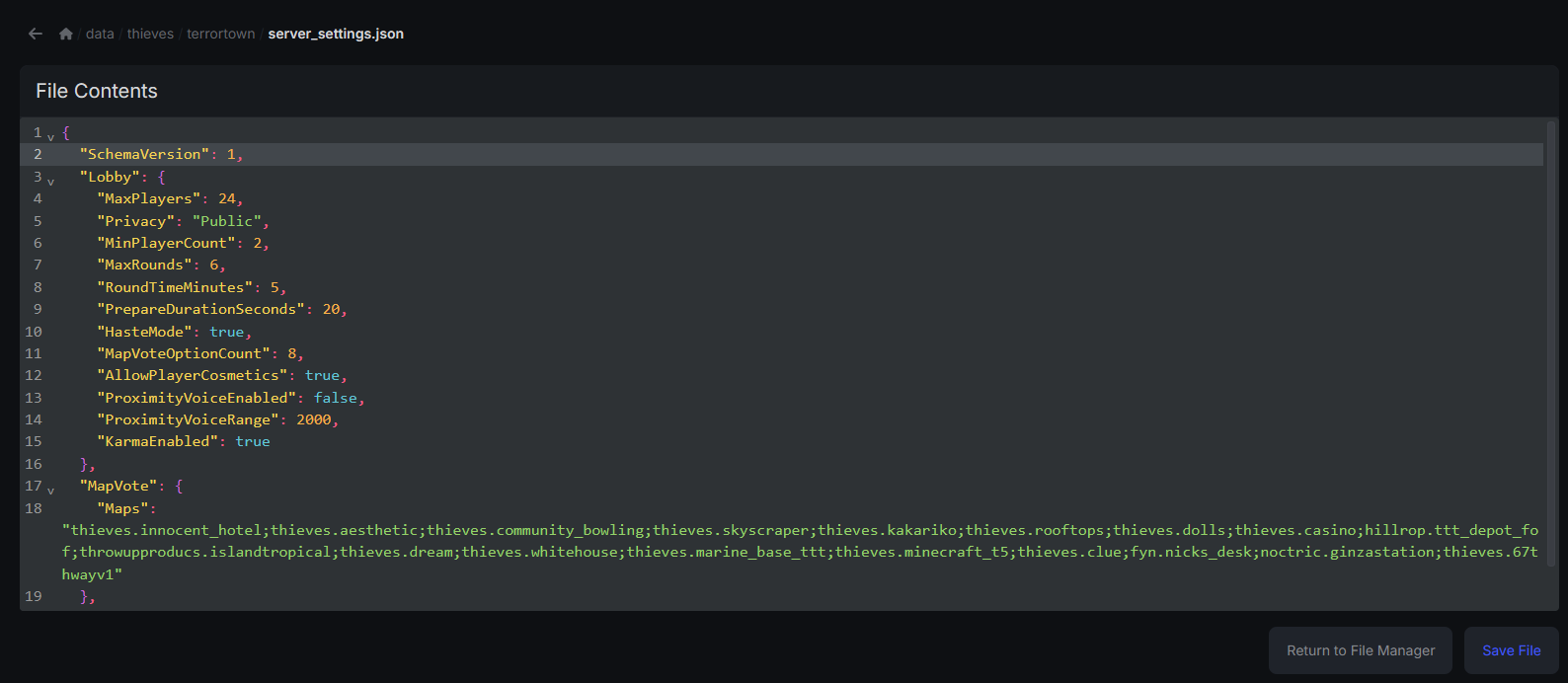Image resolution: width=1568 pixels, height=683 pixels.
Task: Click the PrepareDurationSeconds value 20
Action: 332,309
